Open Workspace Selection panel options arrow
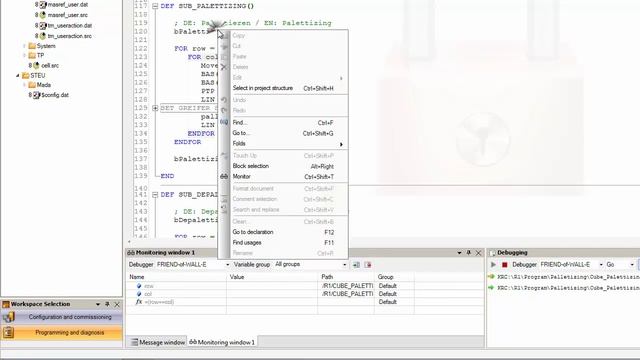The width and height of the screenshot is (640, 360). (98, 304)
